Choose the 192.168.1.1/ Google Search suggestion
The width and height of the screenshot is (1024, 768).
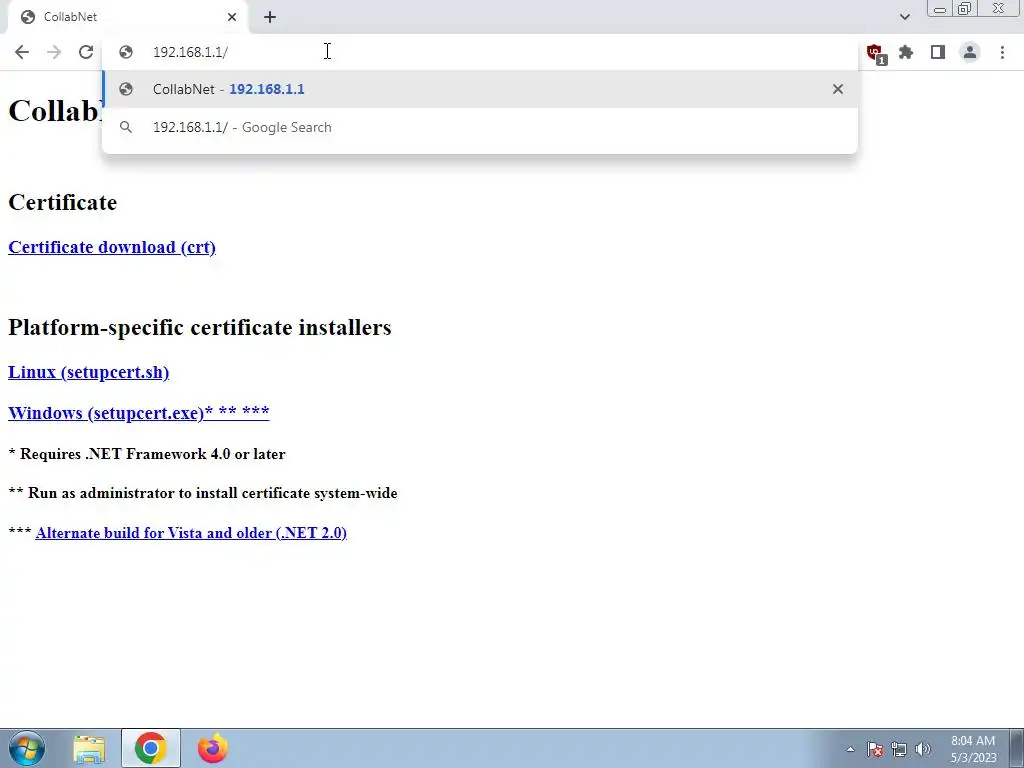point(480,127)
